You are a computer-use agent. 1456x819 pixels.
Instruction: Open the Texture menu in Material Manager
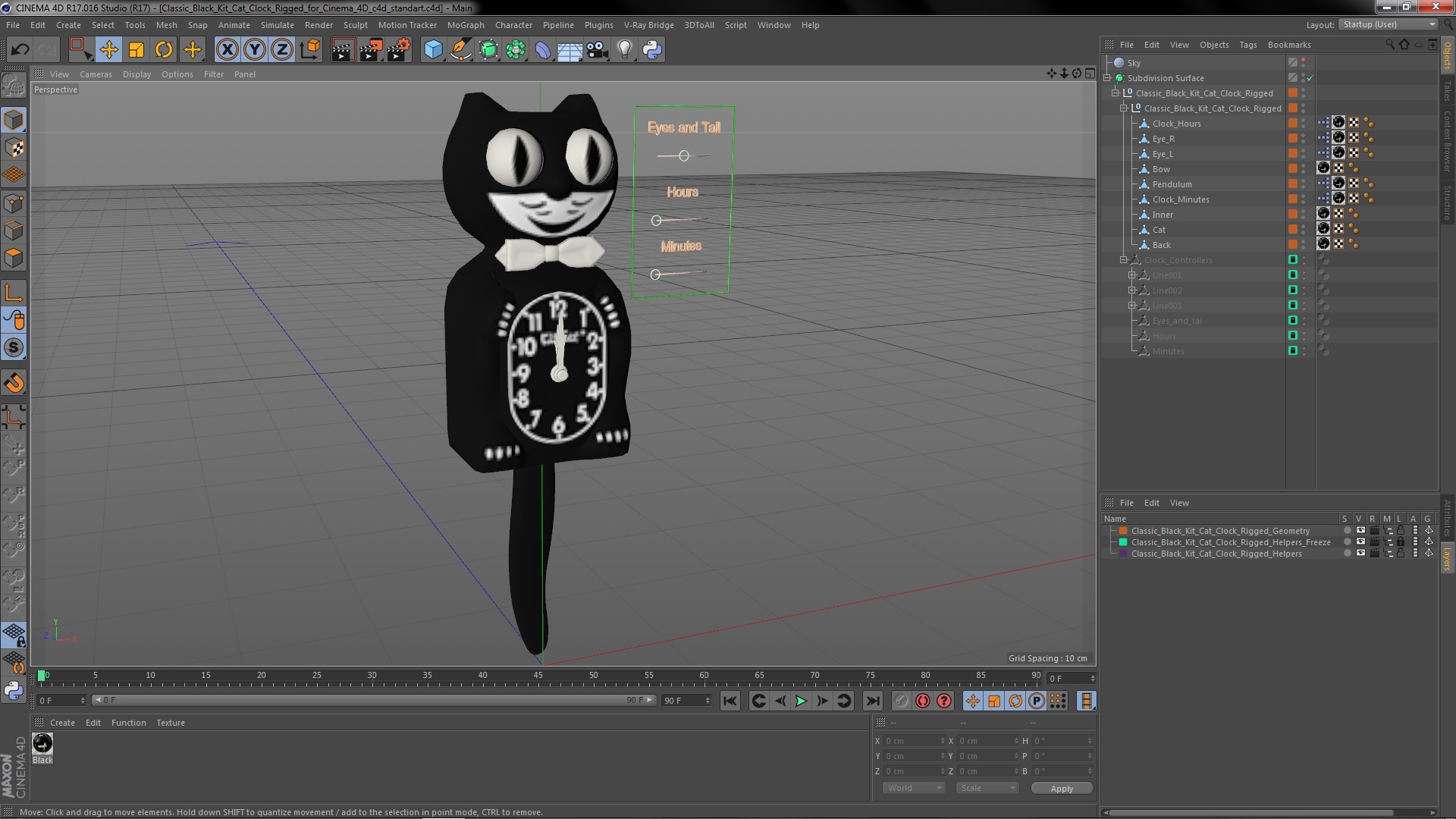(170, 723)
